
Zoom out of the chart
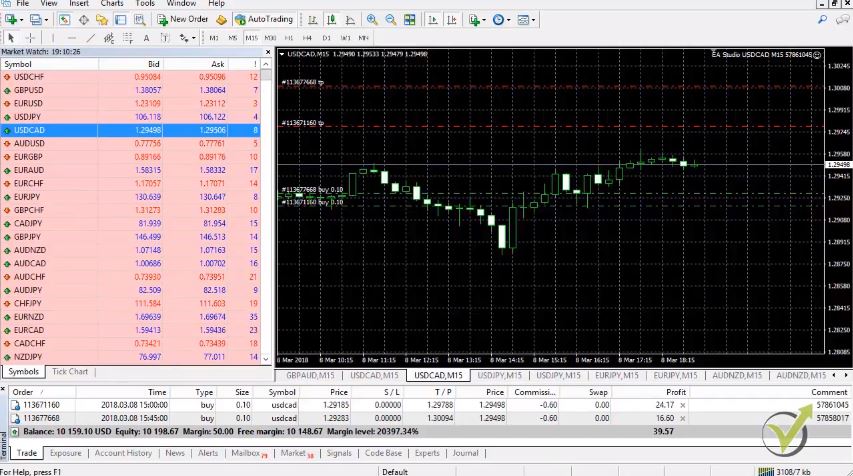391,20
